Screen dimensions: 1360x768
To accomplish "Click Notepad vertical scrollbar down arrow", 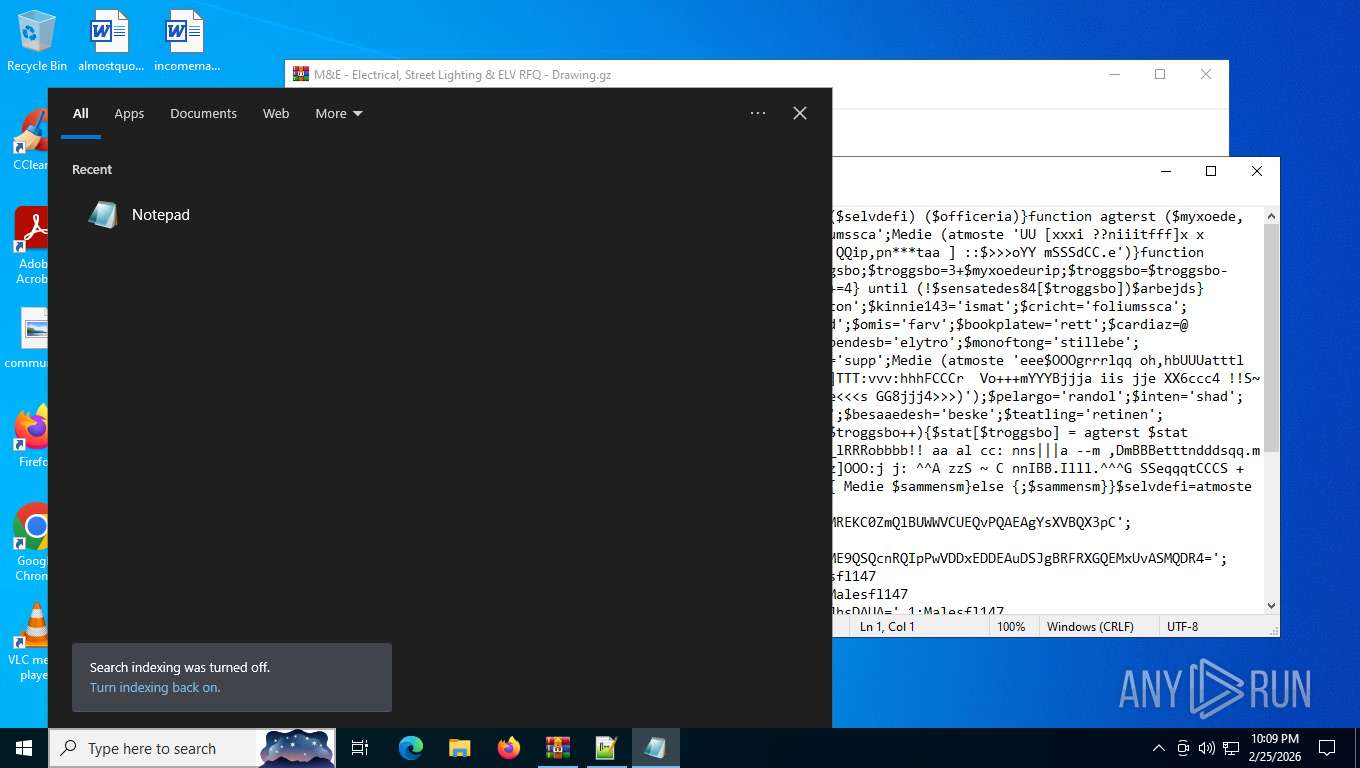I will coord(1271,605).
